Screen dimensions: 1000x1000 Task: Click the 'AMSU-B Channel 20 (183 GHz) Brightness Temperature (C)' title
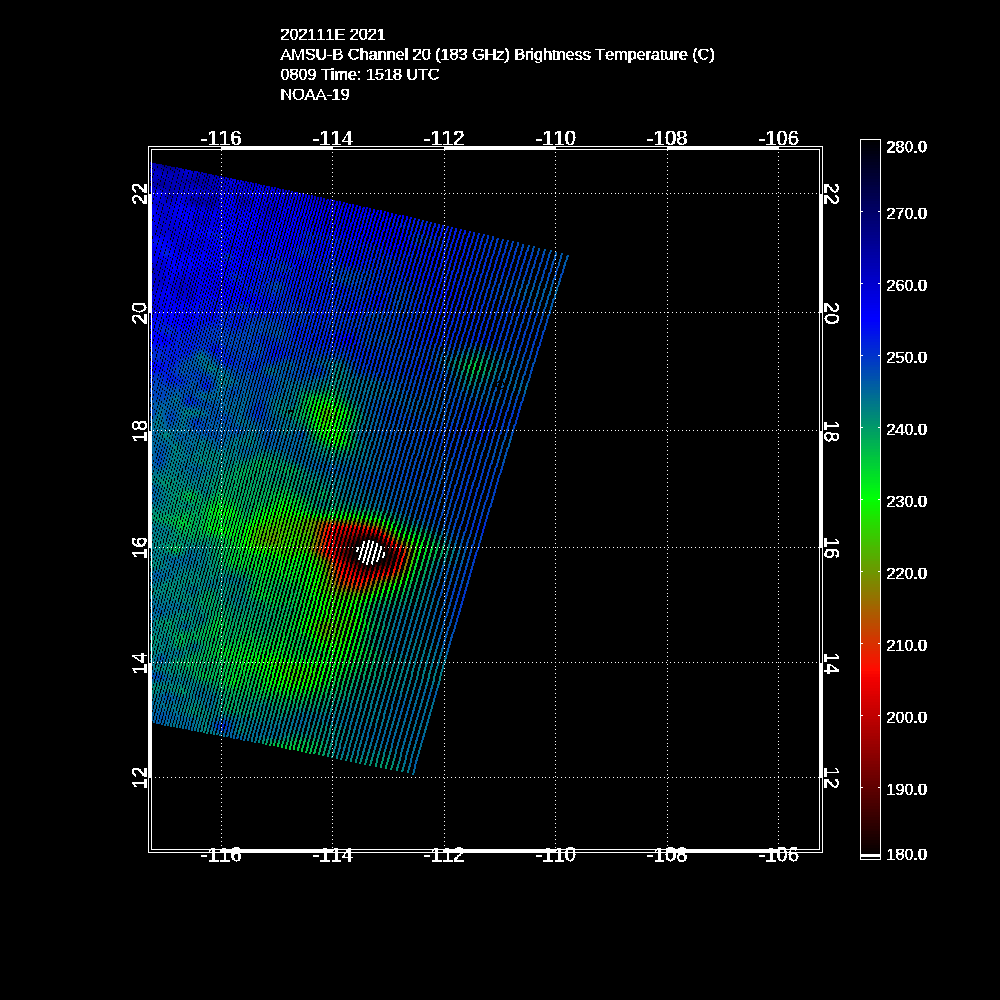click(x=497, y=55)
